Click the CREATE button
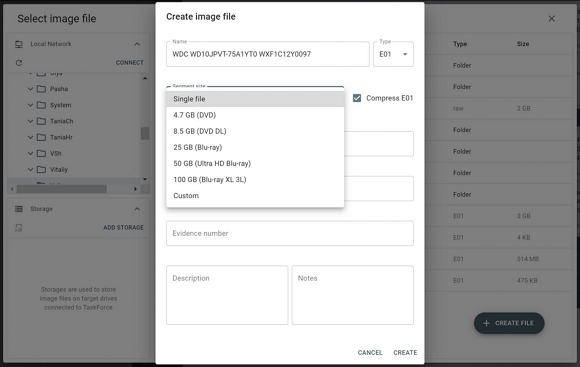The width and height of the screenshot is (580, 367). pos(405,353)
